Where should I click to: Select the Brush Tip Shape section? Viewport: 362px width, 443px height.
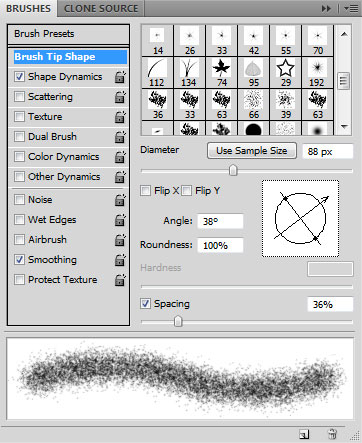[70, 57]
